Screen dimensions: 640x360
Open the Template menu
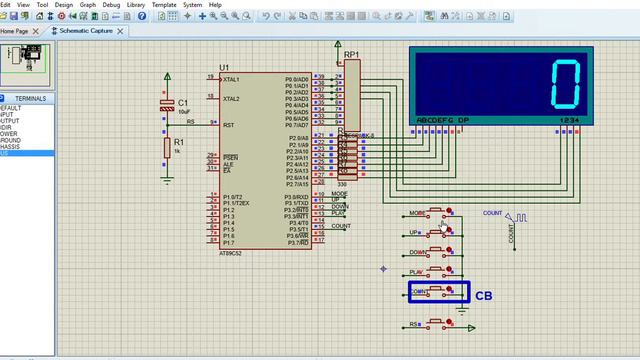[164, 5]
